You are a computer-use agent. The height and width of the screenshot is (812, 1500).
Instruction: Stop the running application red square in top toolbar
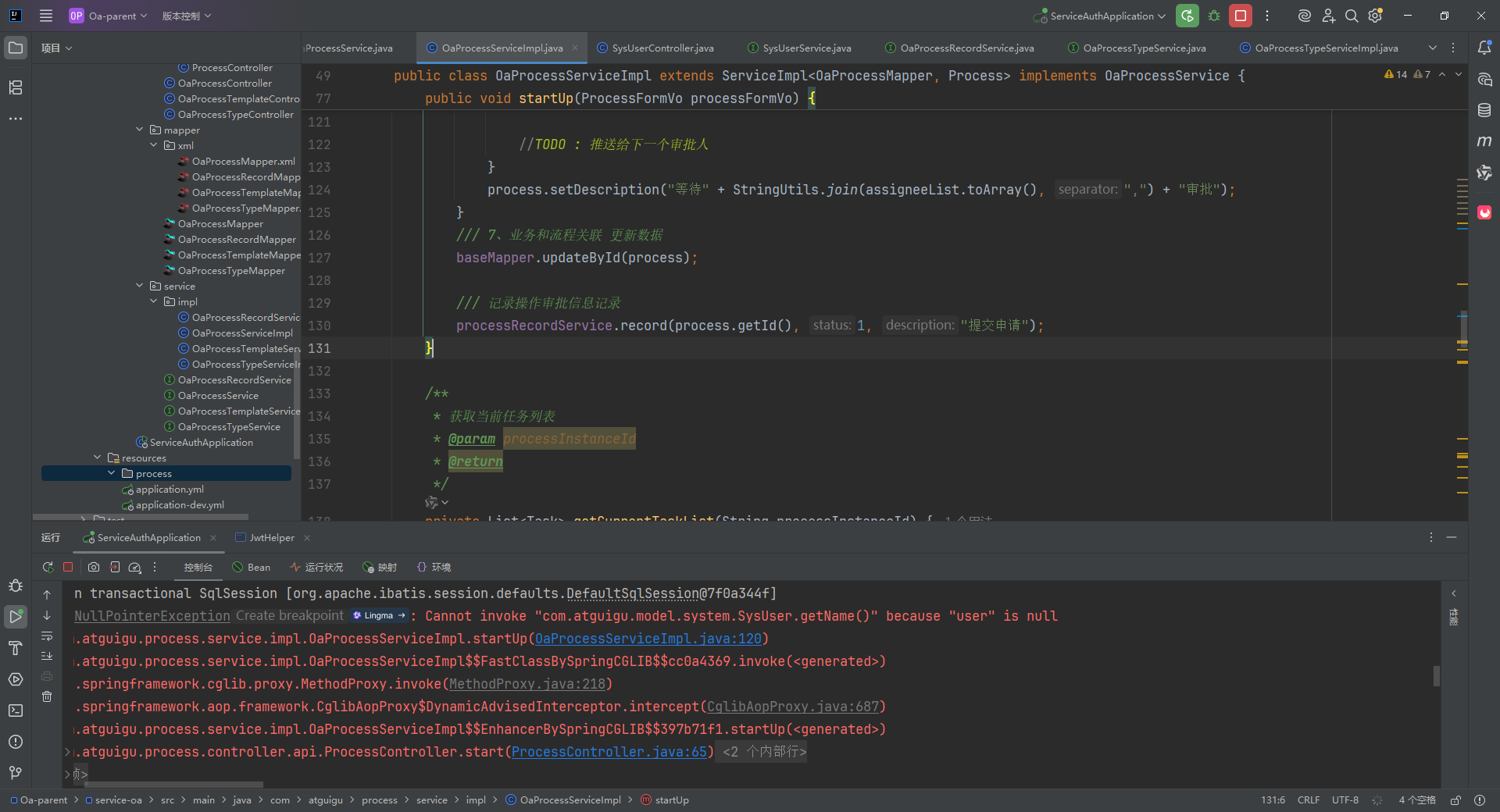click(1241, 16)
